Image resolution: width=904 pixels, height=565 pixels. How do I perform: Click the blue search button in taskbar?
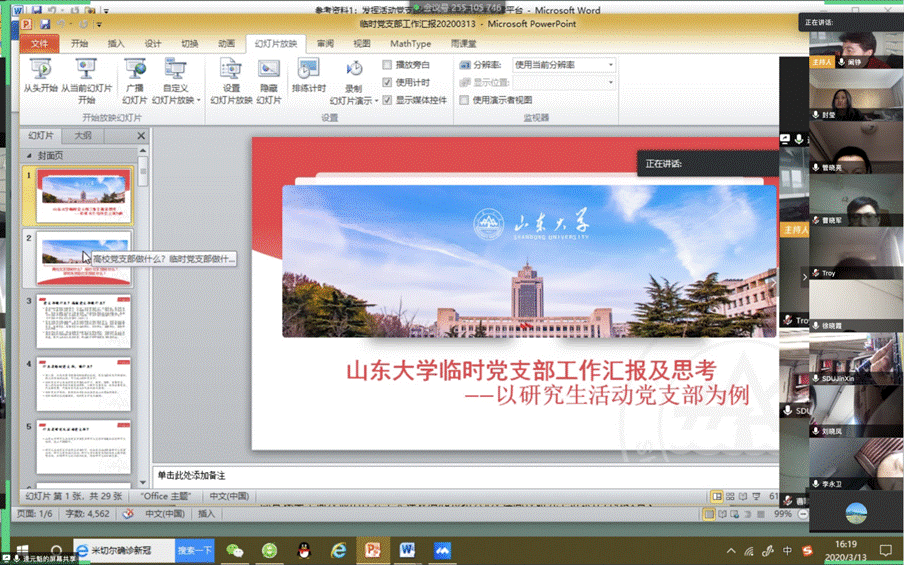pos(195,550)
